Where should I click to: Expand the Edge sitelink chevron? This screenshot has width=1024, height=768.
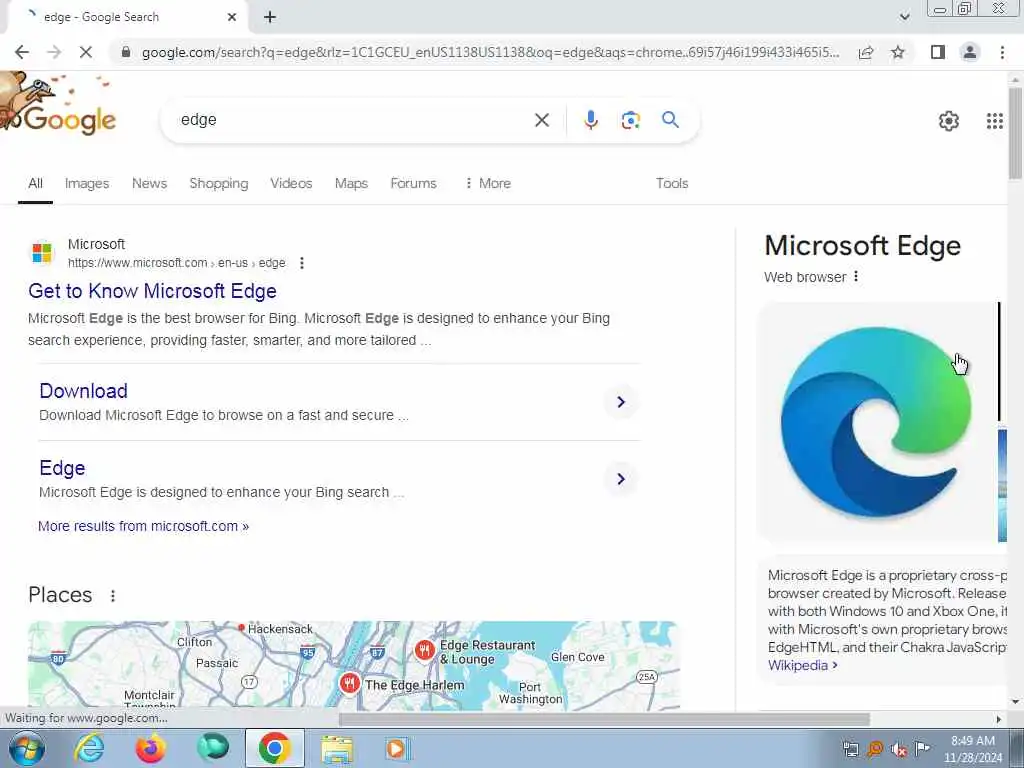click(621, 479)
